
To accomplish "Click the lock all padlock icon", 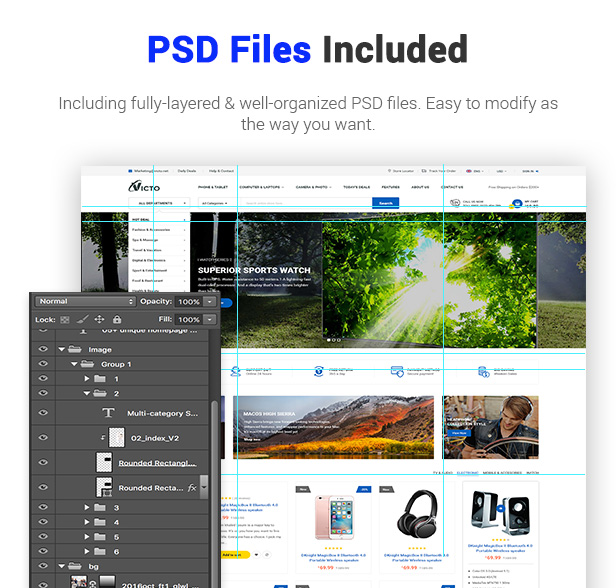I will coord(117,319).
